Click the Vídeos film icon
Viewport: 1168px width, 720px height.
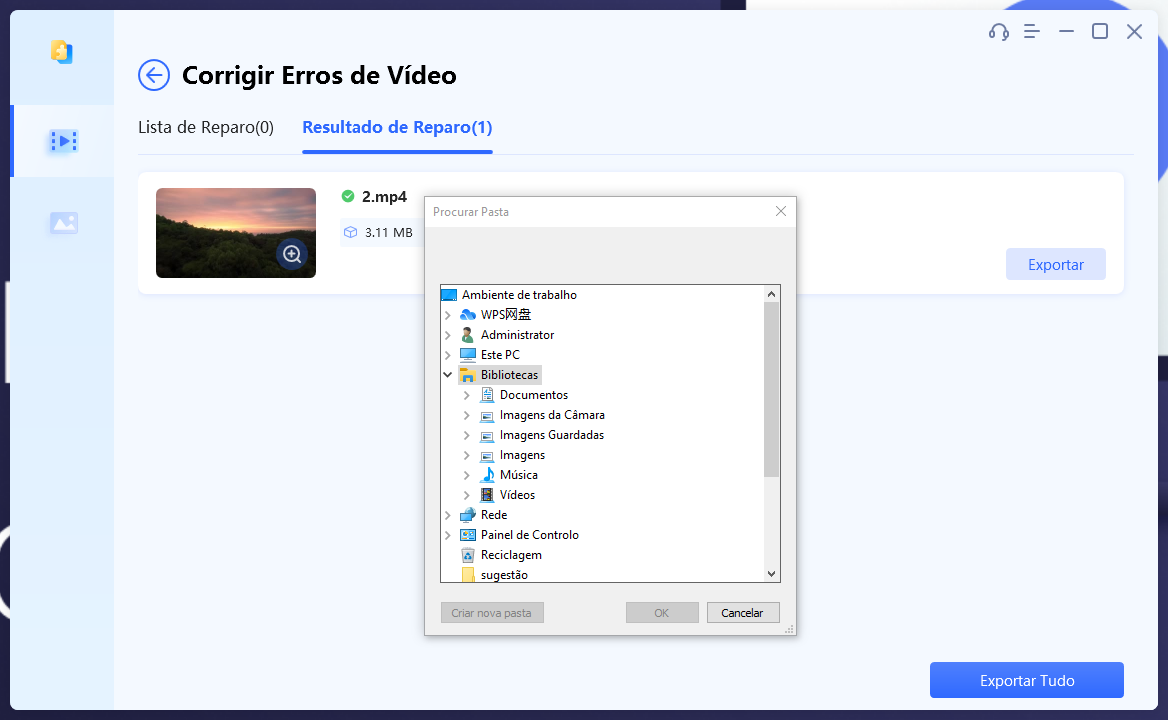tap(487, 494)
